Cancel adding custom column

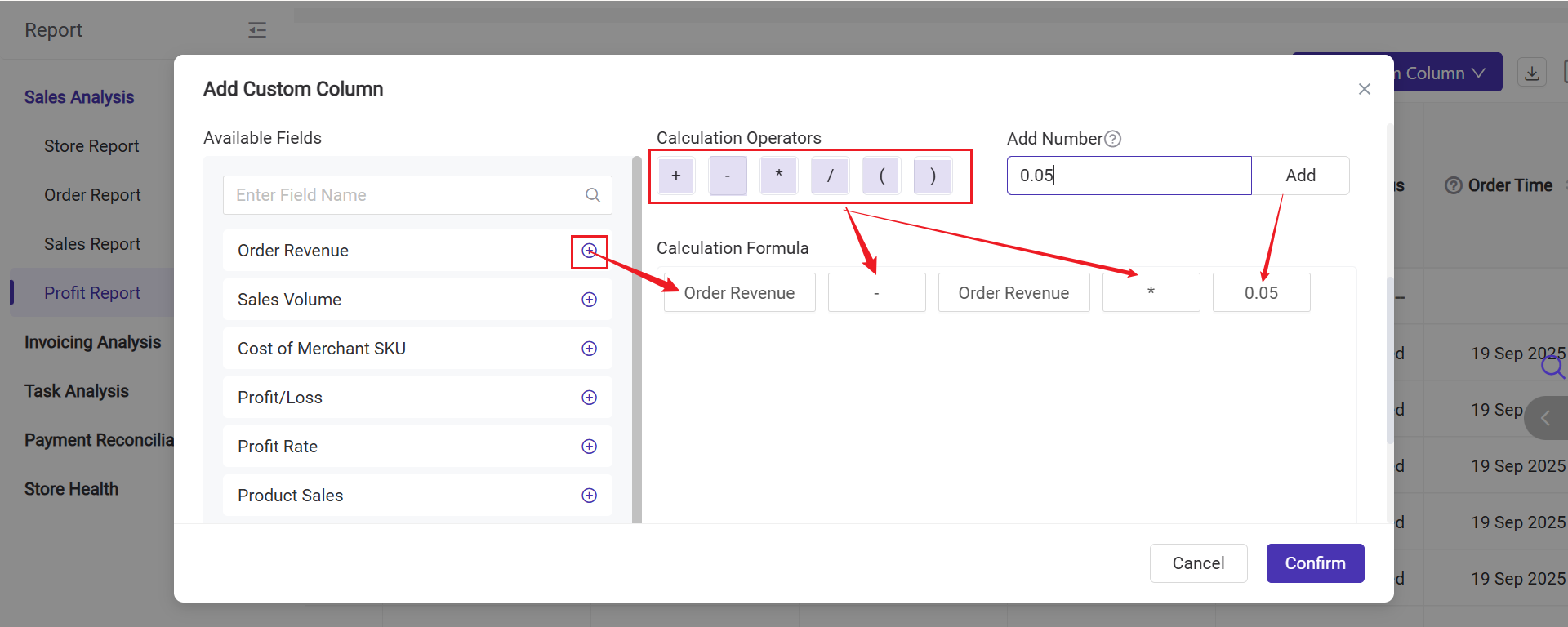(x=1198, y=563)
